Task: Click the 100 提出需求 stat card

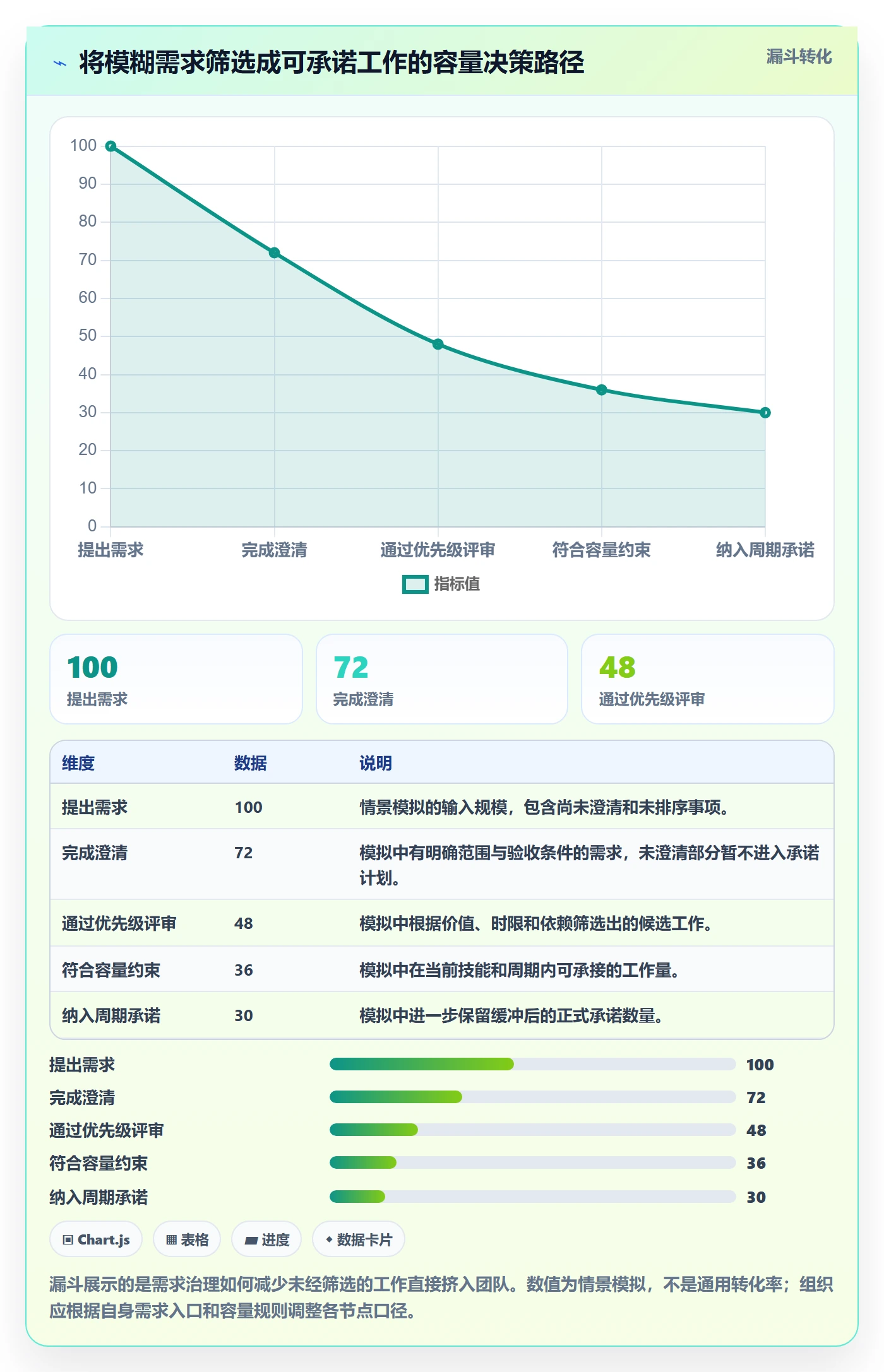Action: click(x=176, y=679)
